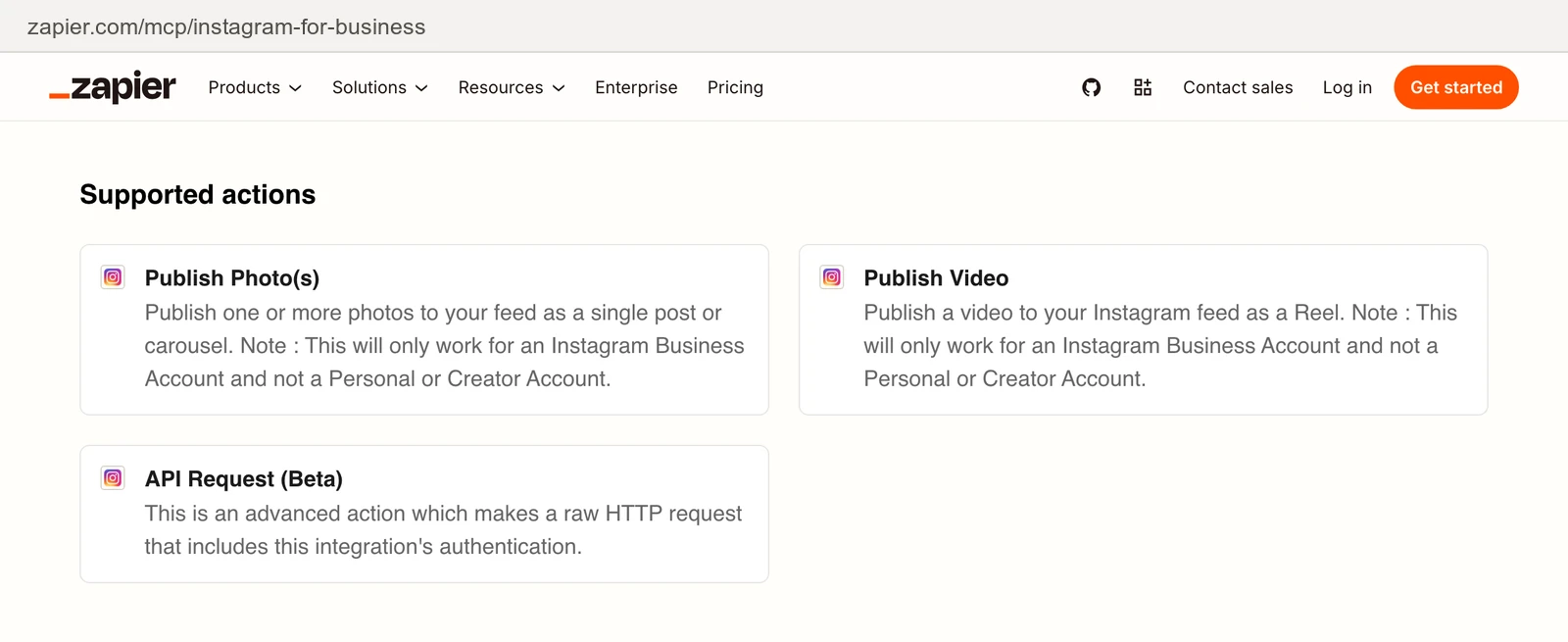The height and width of the screenshot is (642, 1568).
Task: Expand the Solutions dropdown menu
Action: (x=380, y=87)
